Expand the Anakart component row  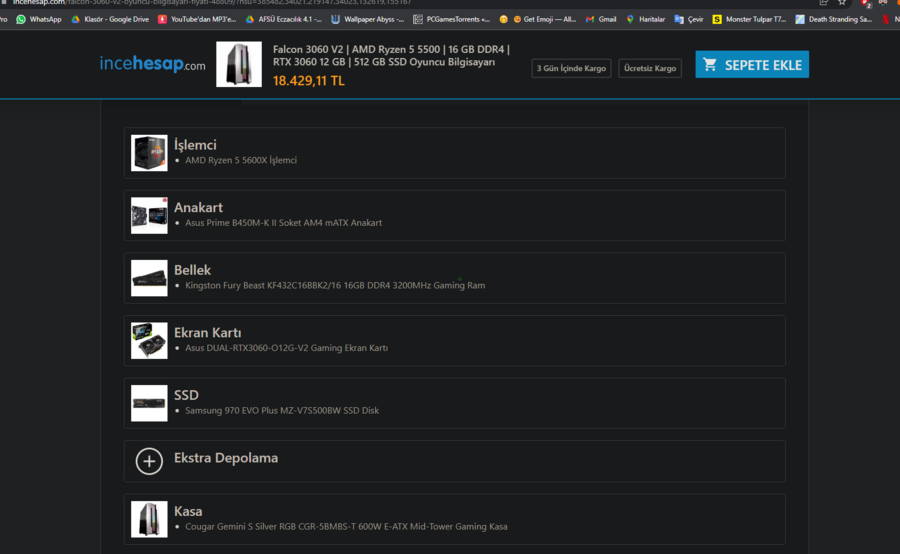click(455, 215)
